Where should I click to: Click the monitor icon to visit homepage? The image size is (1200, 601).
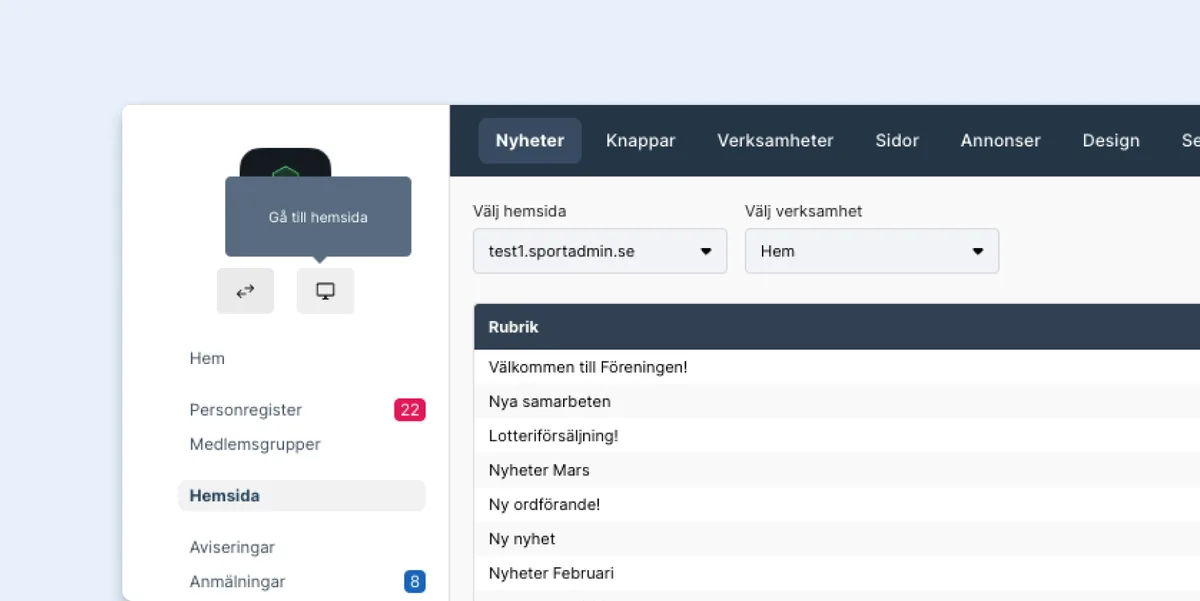[325, 291]
